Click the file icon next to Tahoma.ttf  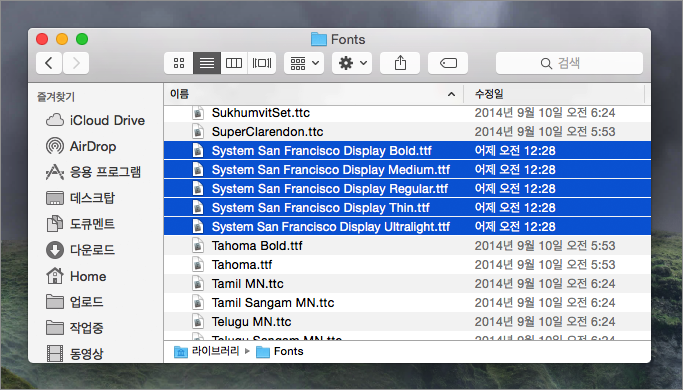(x=198, y=265)
